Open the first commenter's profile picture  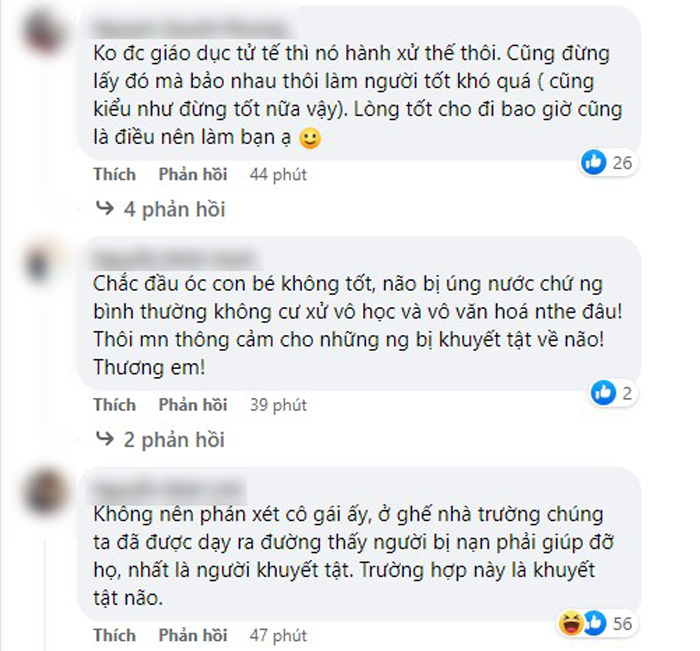[x=45, y=33]
